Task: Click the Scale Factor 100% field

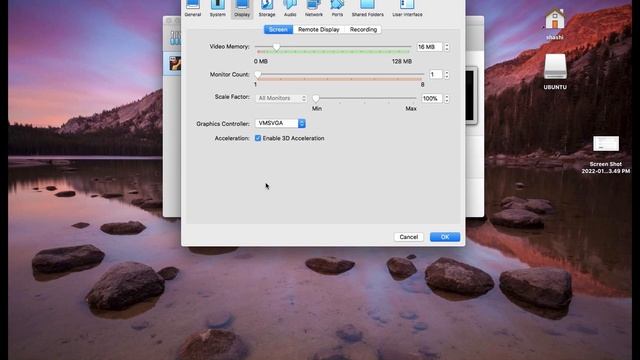Action: pos(432,98)
